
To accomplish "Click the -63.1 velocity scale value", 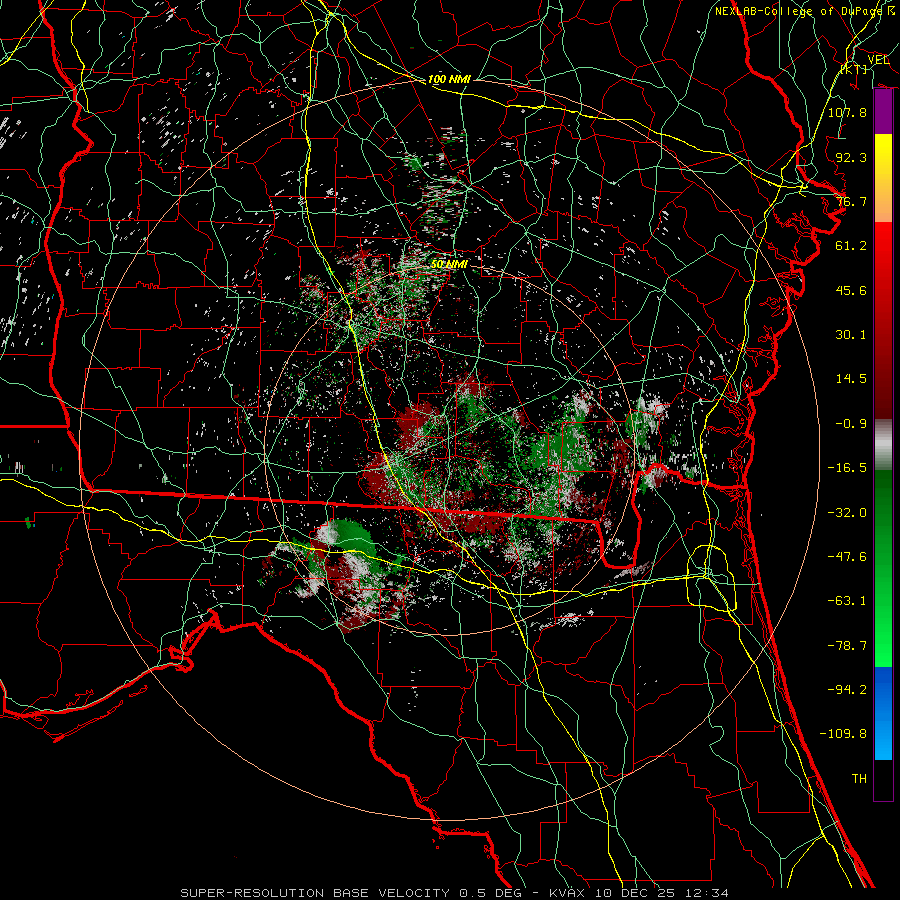I will pos(847,601).
